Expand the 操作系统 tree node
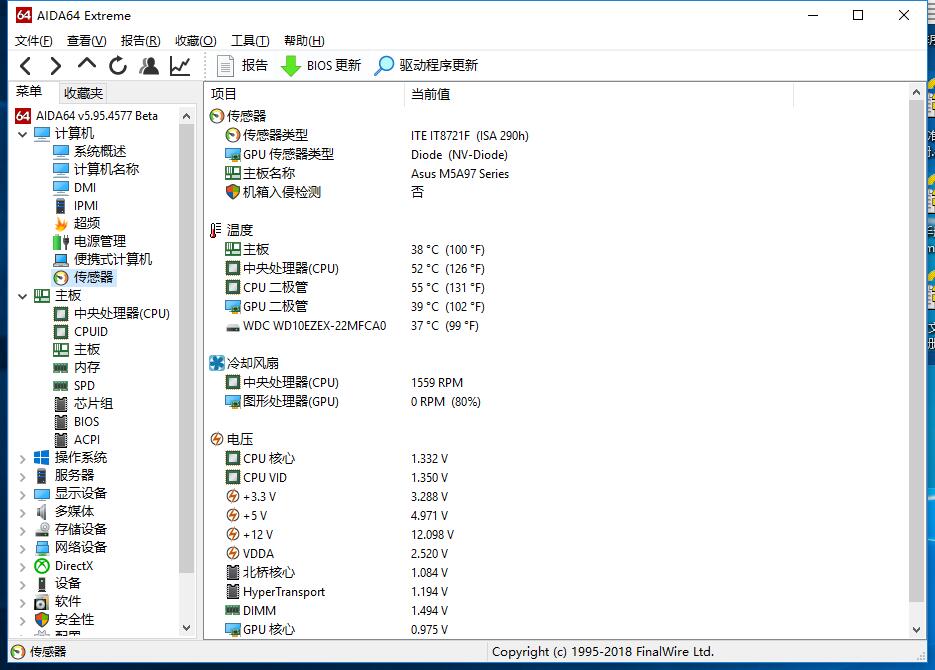This screenshot has width=935, height=670. (x=23, y=458)
